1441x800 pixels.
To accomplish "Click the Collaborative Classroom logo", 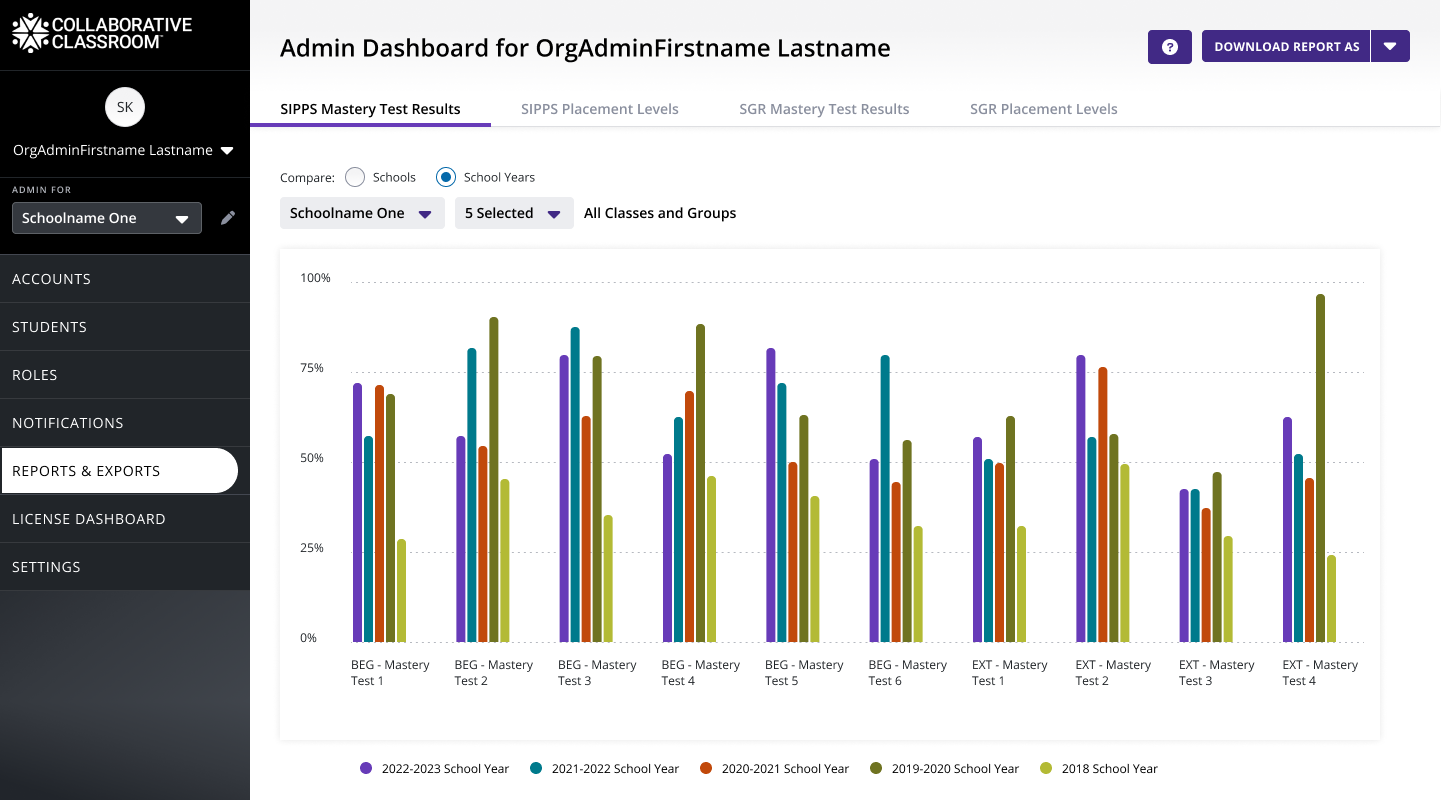I will point(102,33).
